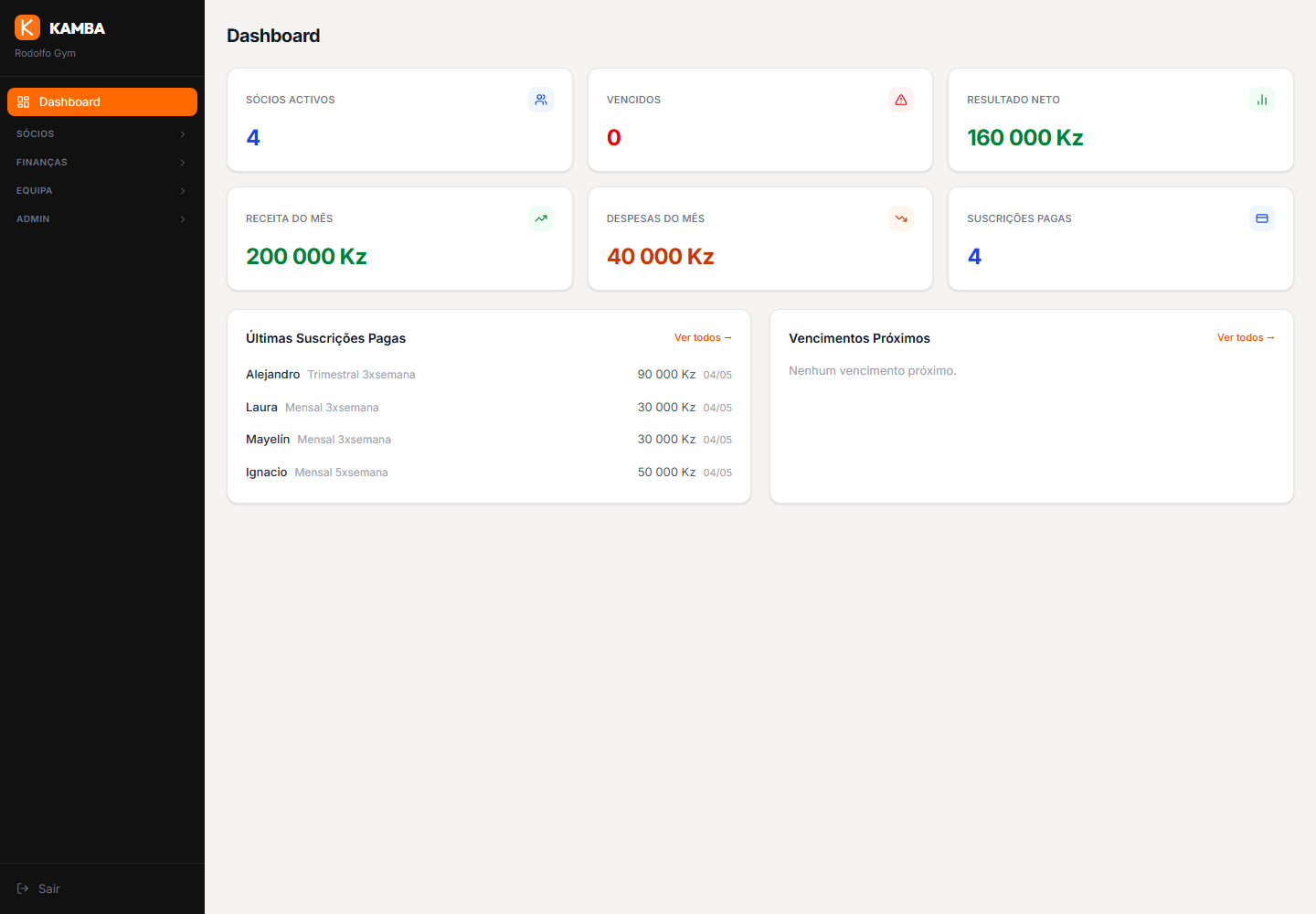Screen dimensions: 1316x914
Task: Click the Sócios Activos users icon
Action: 541,100
